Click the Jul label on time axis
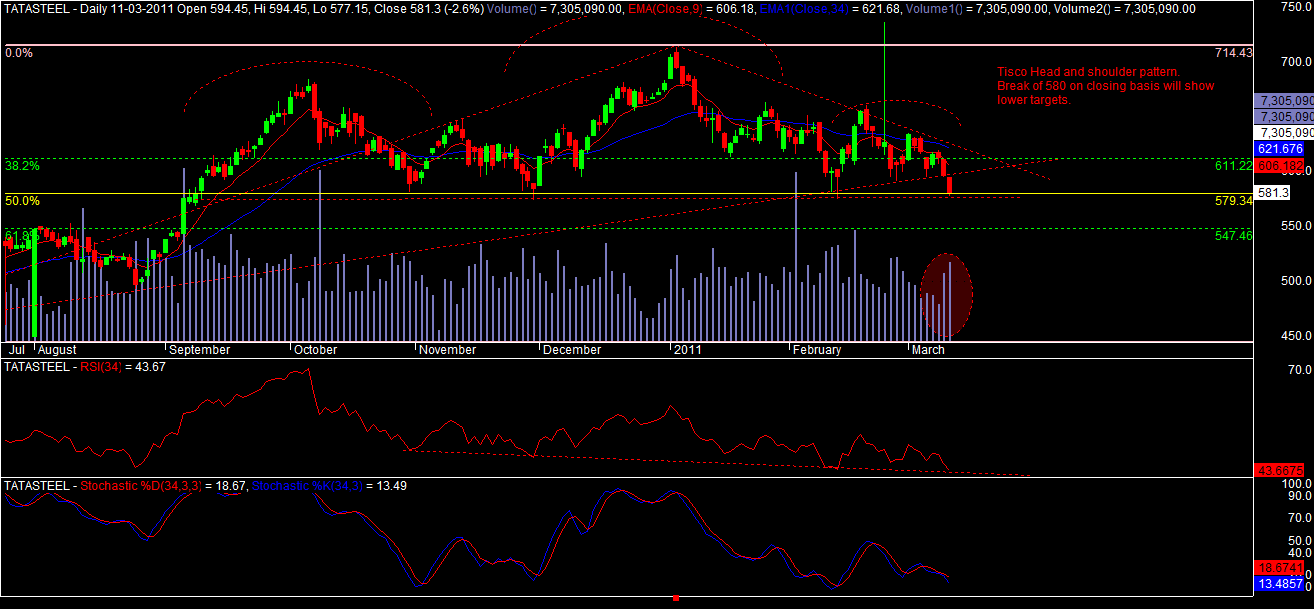Viewport: 1314px width, 609px height. pos(16,350)
